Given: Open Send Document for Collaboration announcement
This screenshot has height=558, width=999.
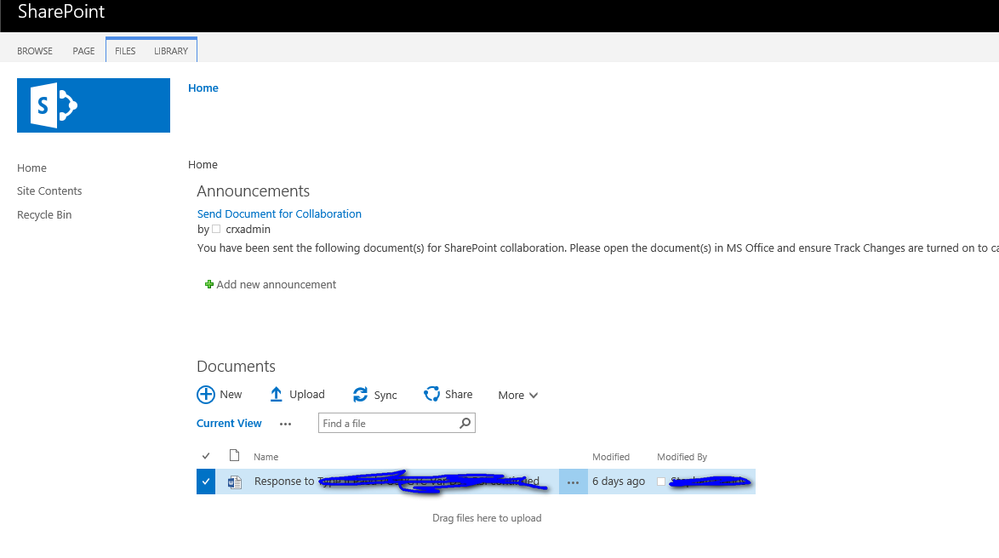Looking at the screenshot, I should coord(279,214).
